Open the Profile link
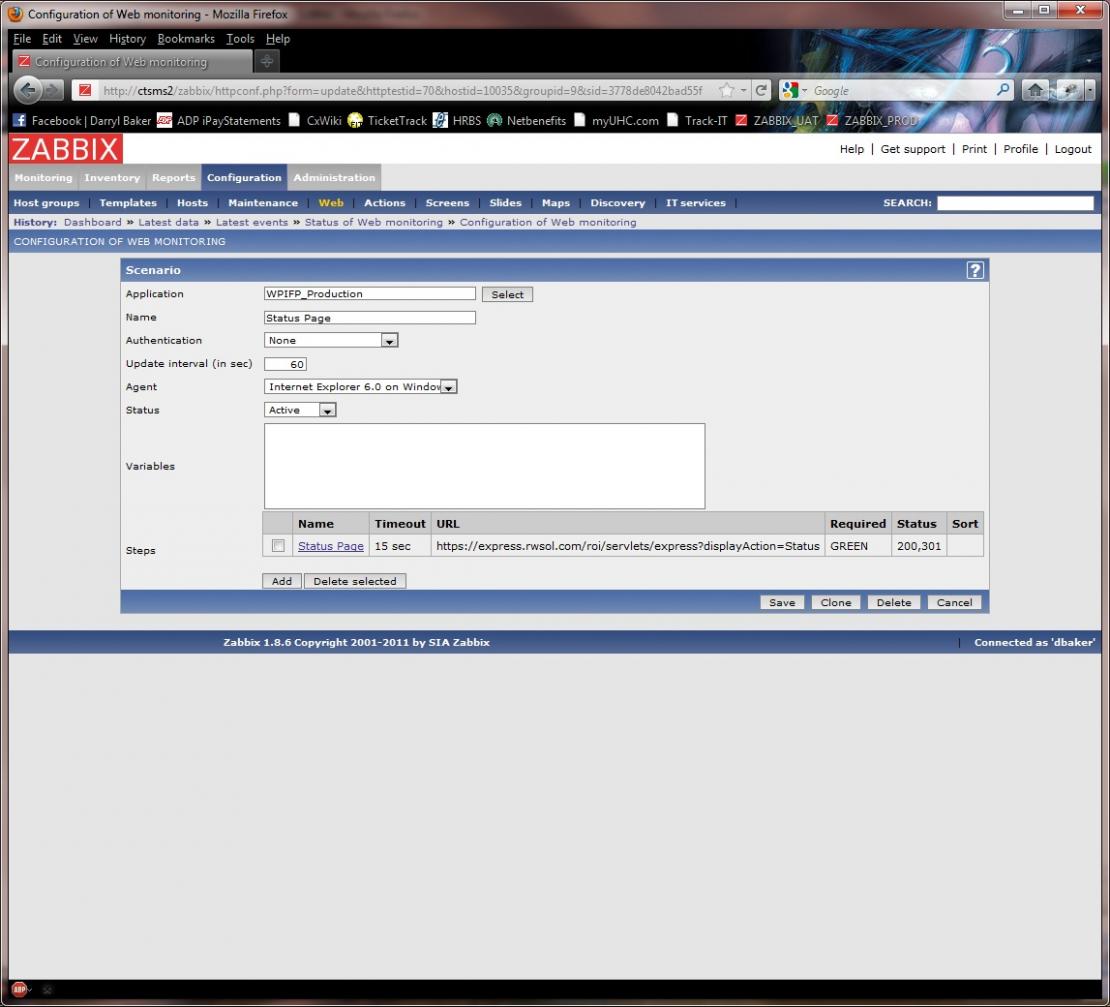The height and width of the screenshot is (1007, 1110). pyautogui.click(x=1020, y=149)
